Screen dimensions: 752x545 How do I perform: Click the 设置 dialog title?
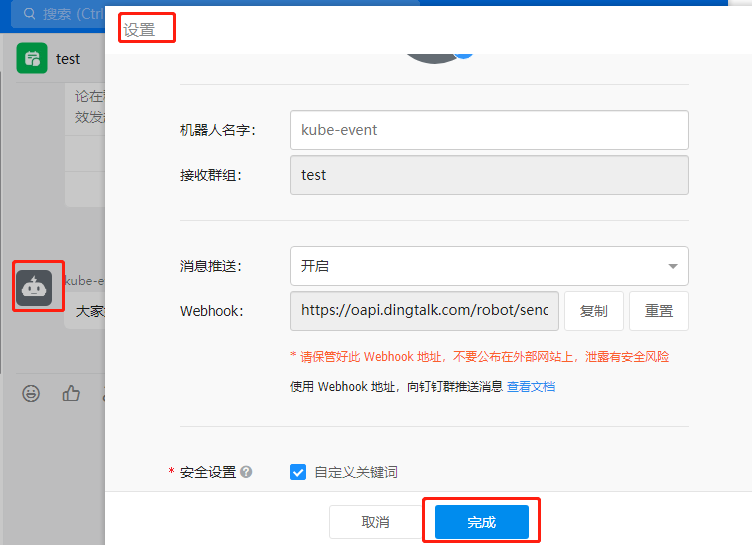tap(139, 30)
